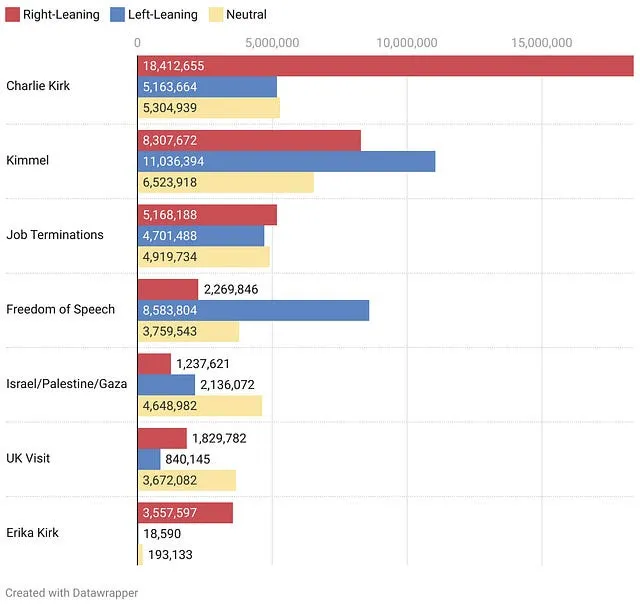
Task: Click the blue bar showing 11,036,394
Action: click(x=286, y=161)
